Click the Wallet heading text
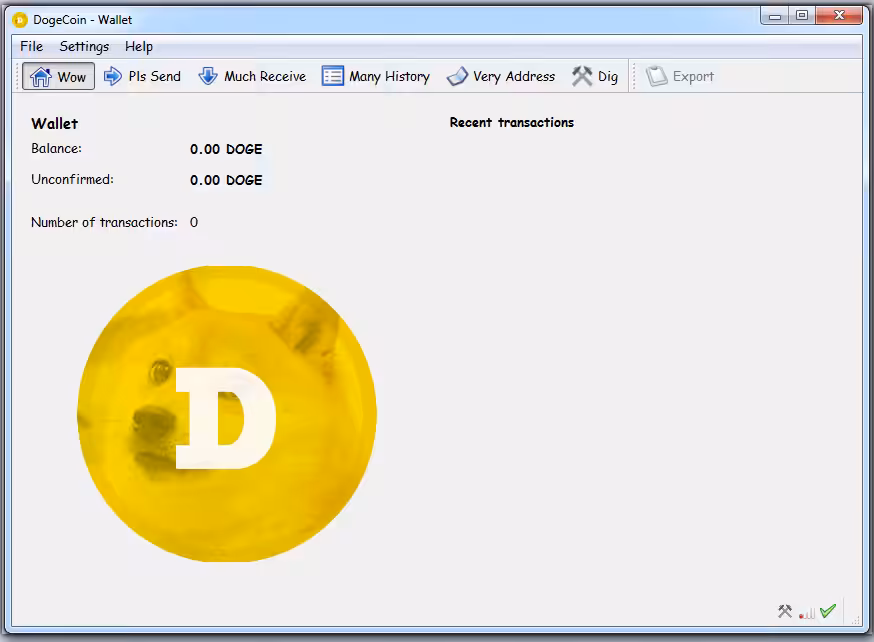This screenshot has height=642, width=874. pyautogui.click(x=55, y=124)
